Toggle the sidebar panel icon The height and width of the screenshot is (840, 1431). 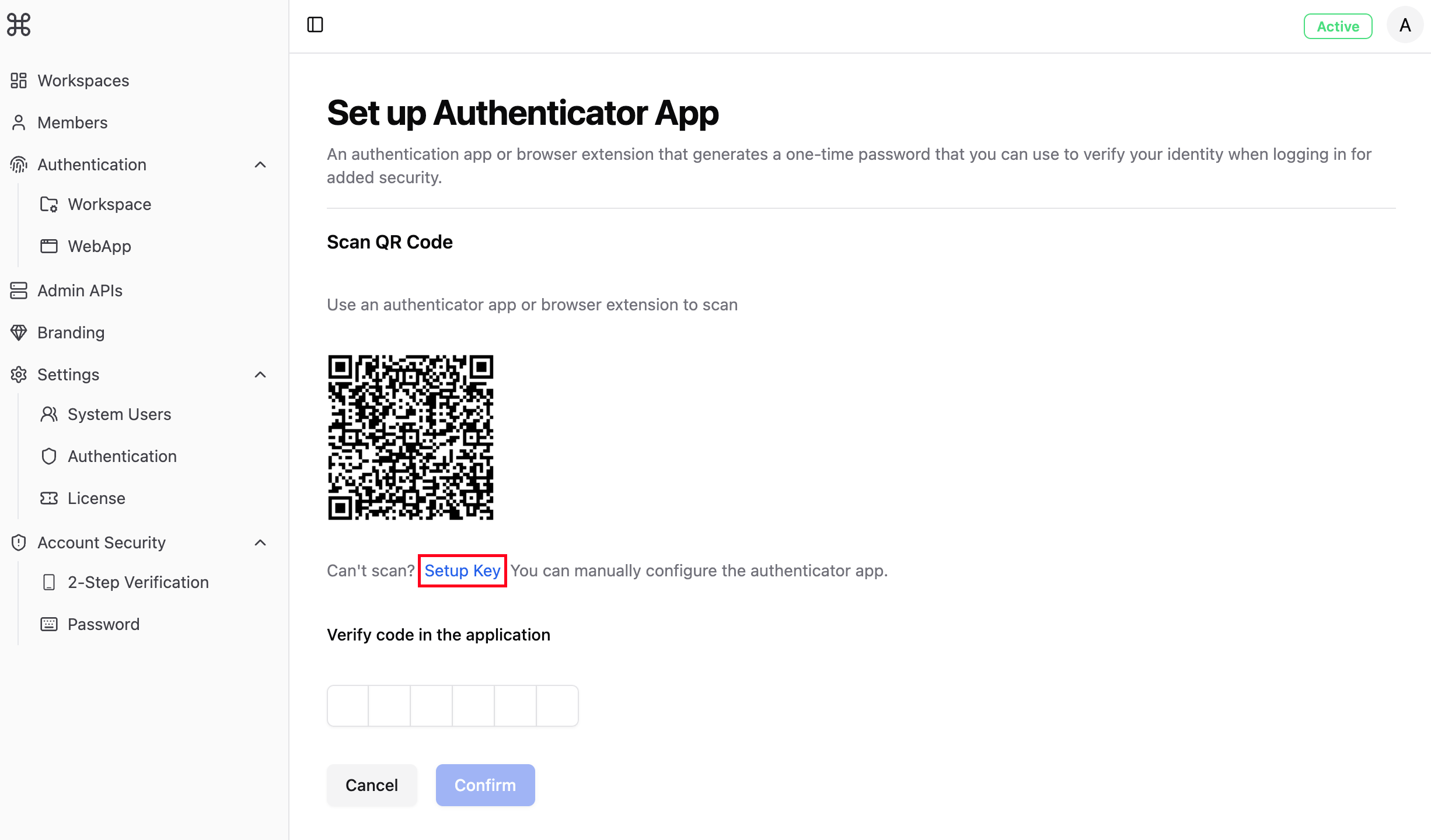click(x=315, y=24)
